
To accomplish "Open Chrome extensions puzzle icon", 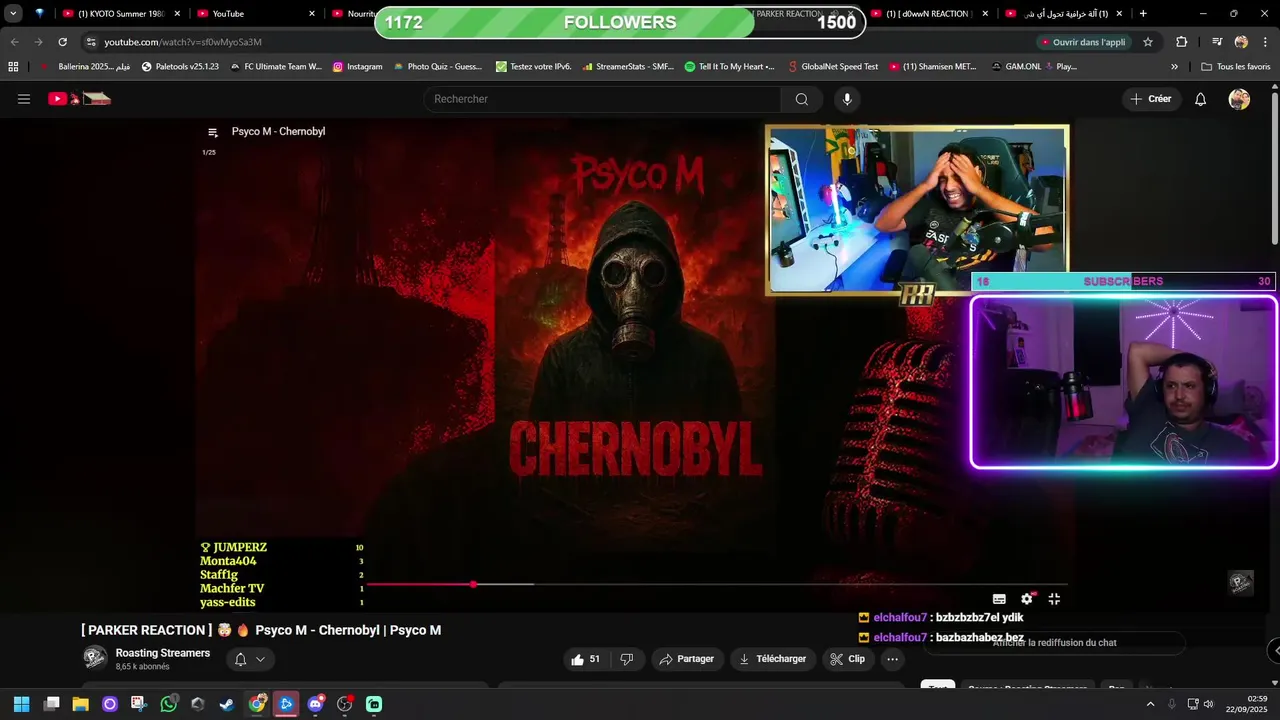I will point(1181,42).
